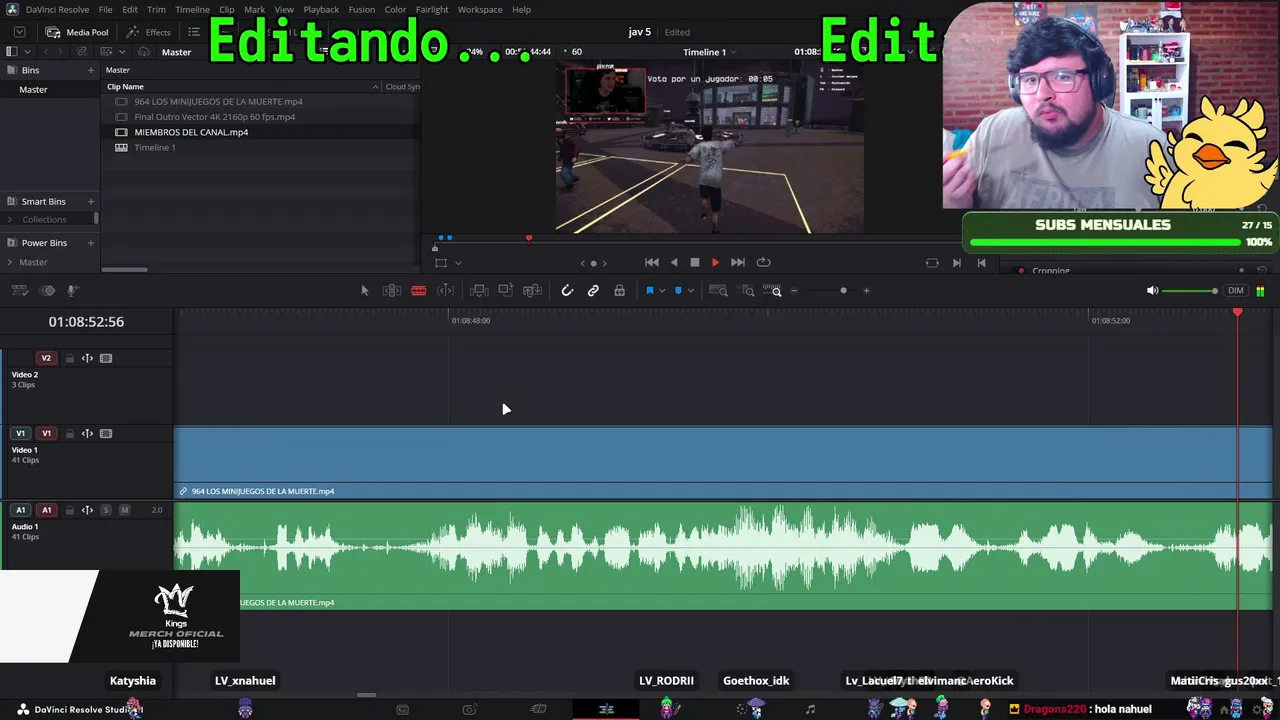Zoom in timeline with plus button
This screenshot has height=720, width=1280.
(866, 291)
